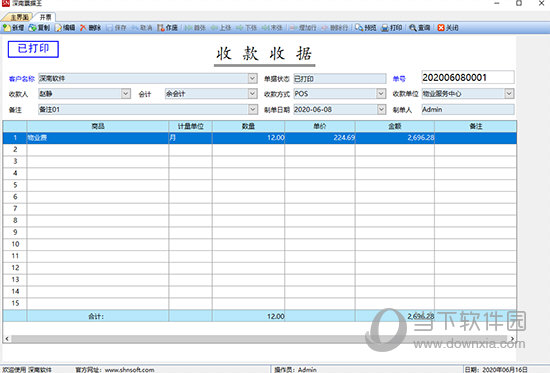This screenshot has width=550, height=373.
Task: Expand the 备注 dropdown
Action: pos(253,109)
